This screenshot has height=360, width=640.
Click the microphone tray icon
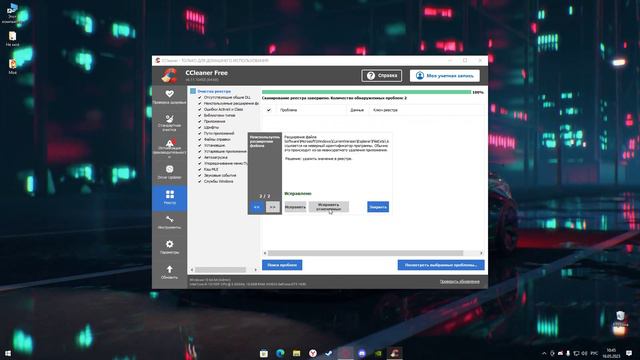[568, 353]
